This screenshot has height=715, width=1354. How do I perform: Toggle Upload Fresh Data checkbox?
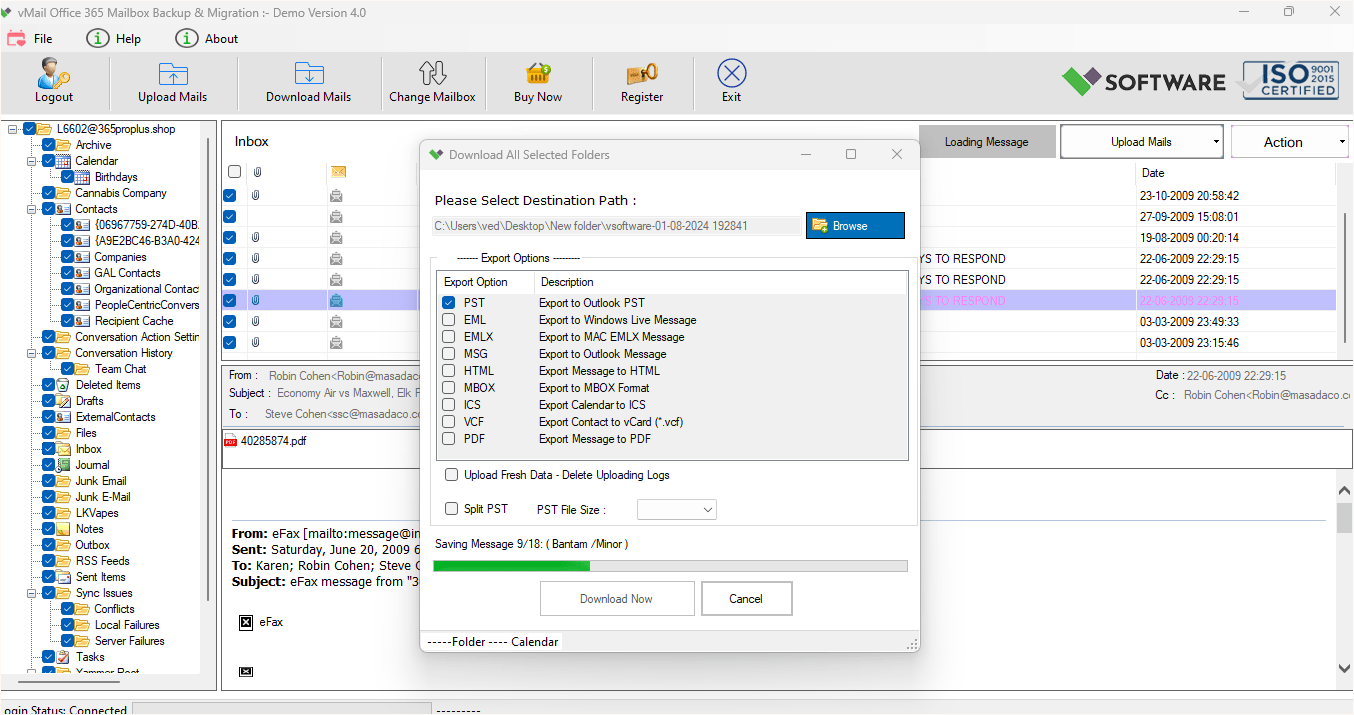pyautogui.click(x=452, y=475)
